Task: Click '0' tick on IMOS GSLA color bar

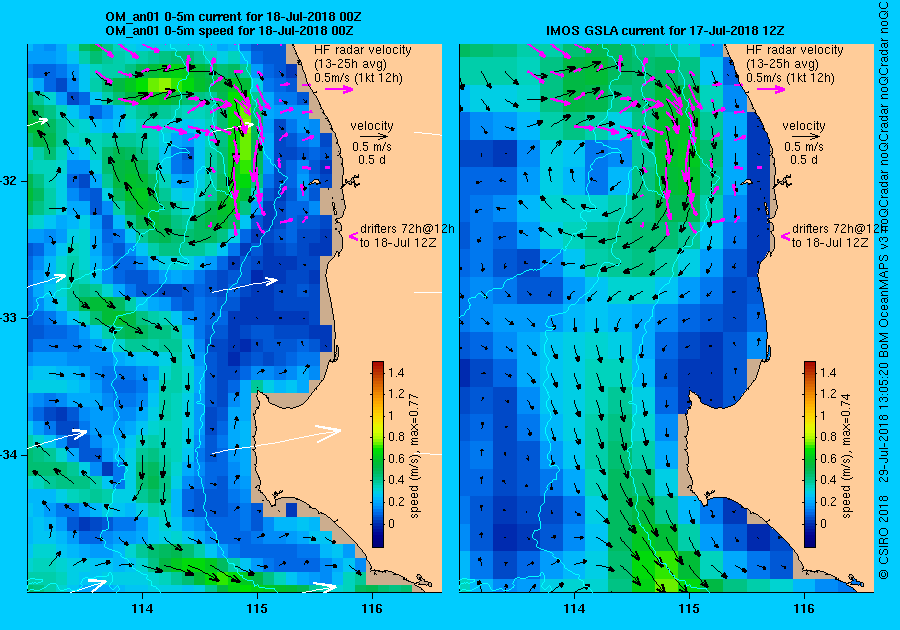Action: [x=823, y=523]
